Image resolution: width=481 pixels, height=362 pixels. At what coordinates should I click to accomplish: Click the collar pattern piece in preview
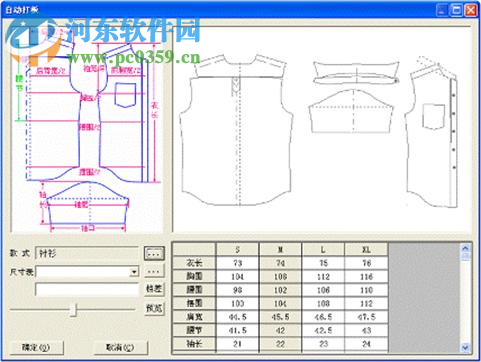356,73
